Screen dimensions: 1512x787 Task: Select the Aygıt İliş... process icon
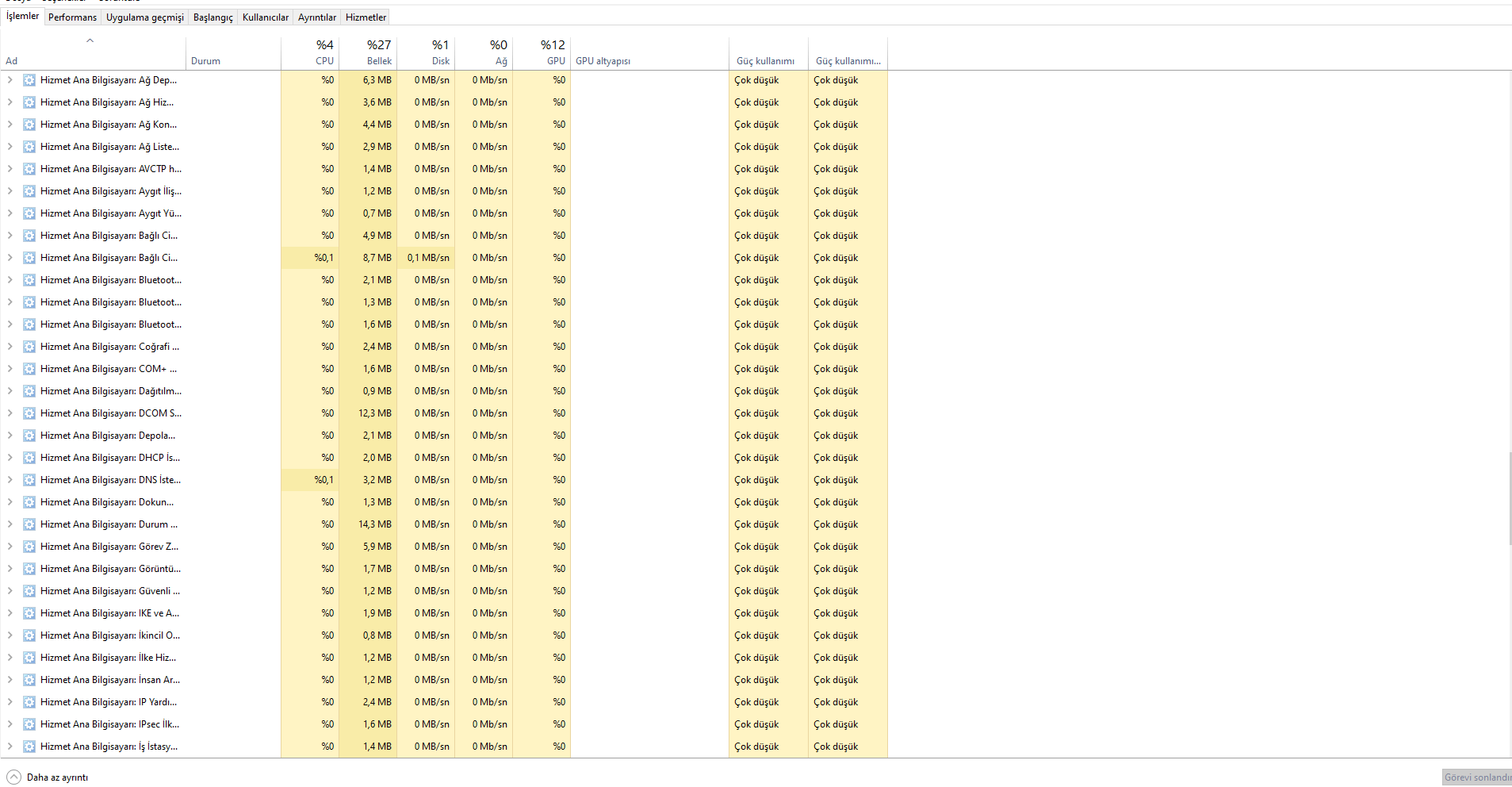29,191
